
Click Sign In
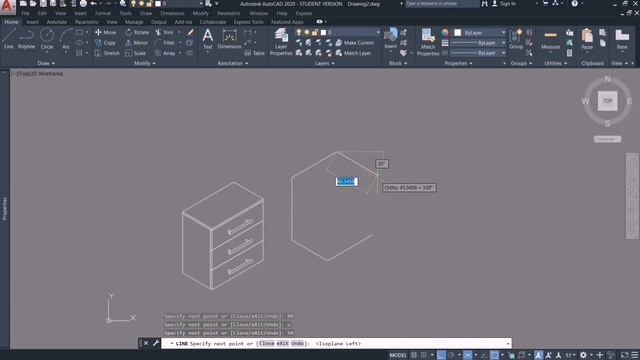(504, 4)
